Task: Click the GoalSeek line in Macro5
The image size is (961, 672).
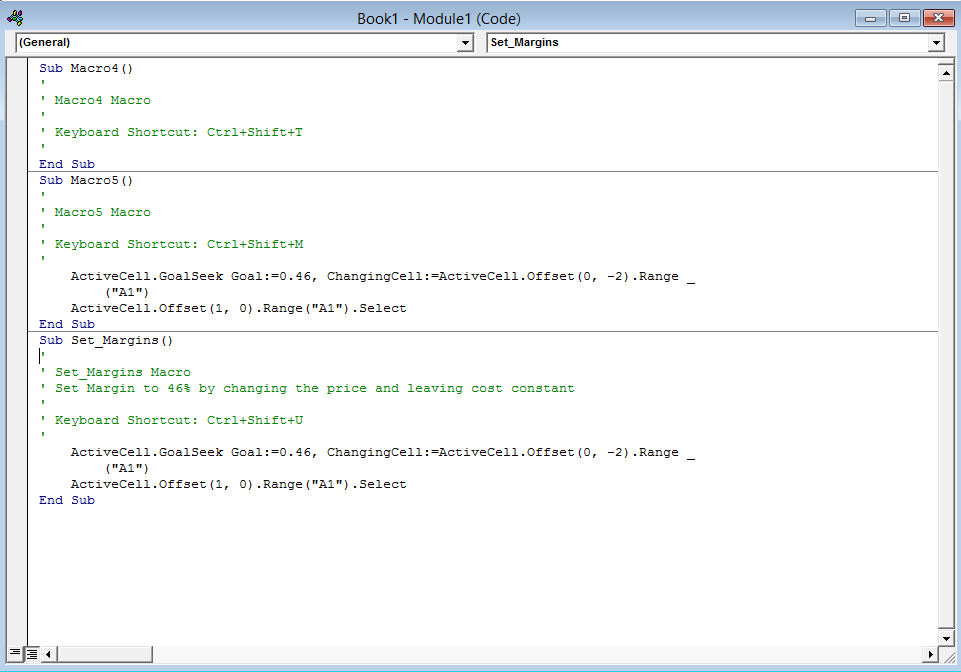Action: click(x=382, y=276)
